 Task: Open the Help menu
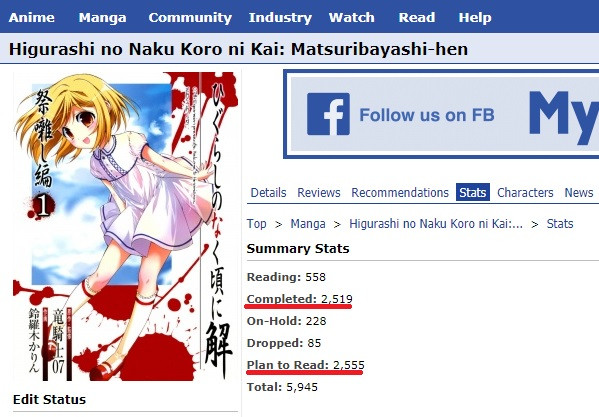point(475,17)
